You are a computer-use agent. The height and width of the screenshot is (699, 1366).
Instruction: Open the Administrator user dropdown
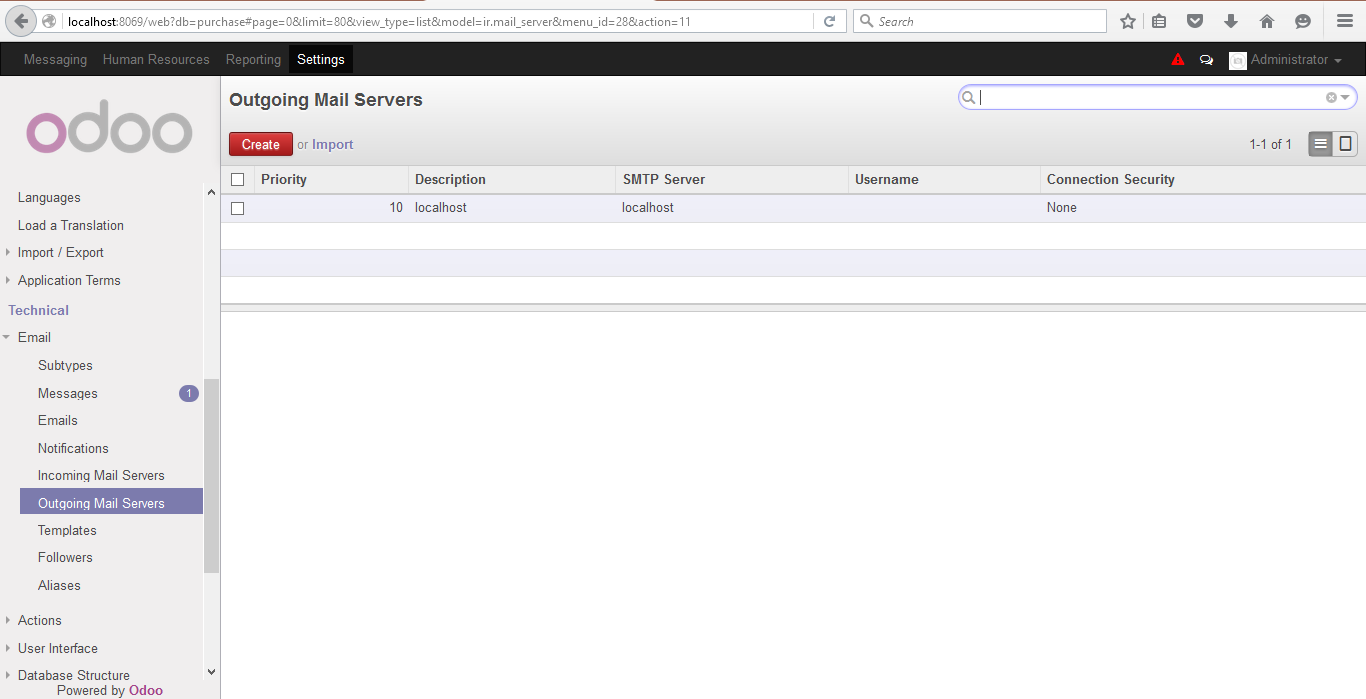[x=1296, y=60]
